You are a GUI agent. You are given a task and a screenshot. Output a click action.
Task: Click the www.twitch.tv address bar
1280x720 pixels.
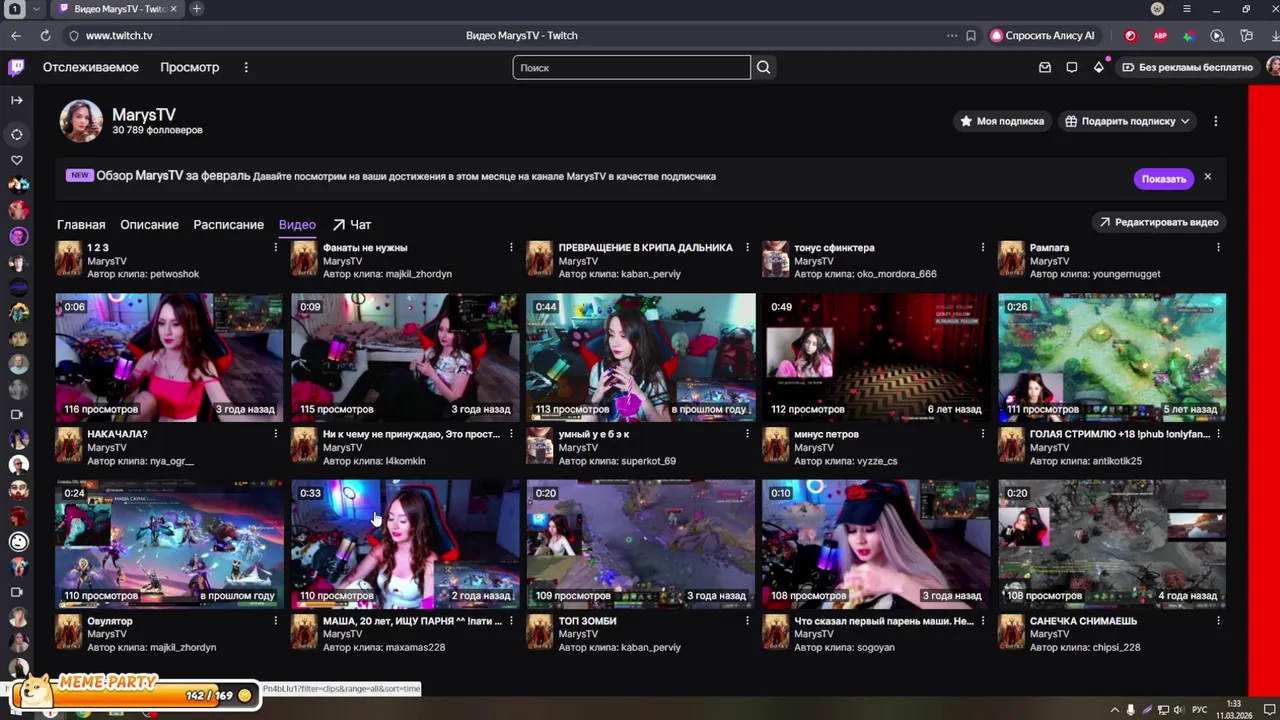click(119, 35)
